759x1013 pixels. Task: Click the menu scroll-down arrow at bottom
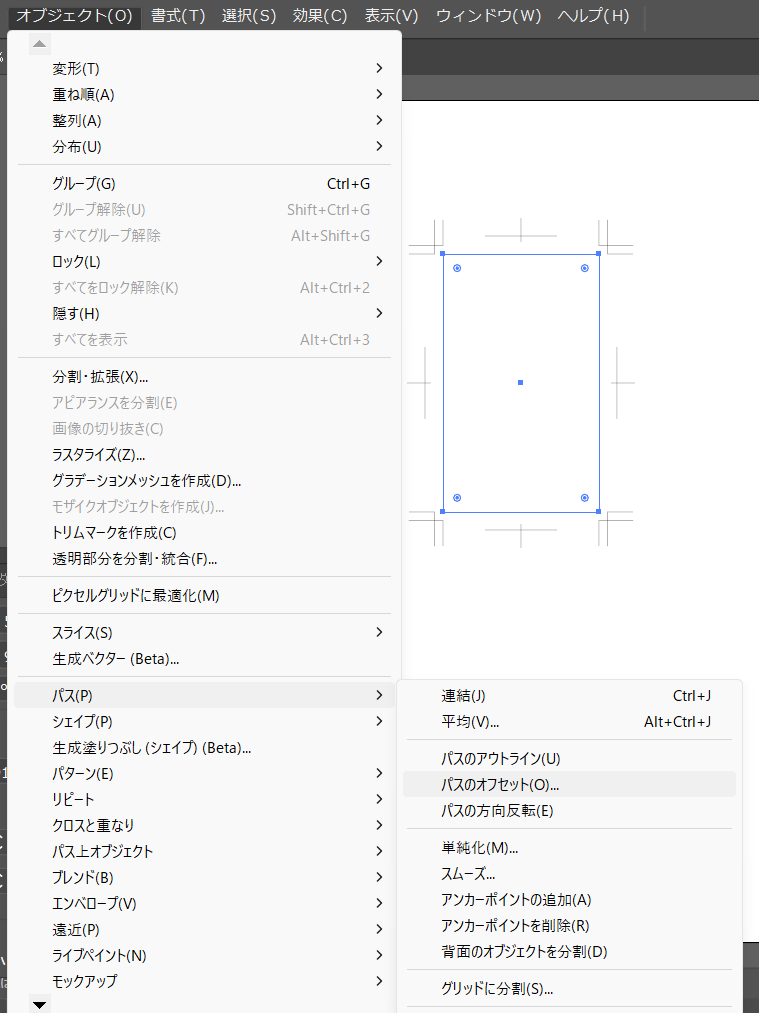click(39, 1004)
